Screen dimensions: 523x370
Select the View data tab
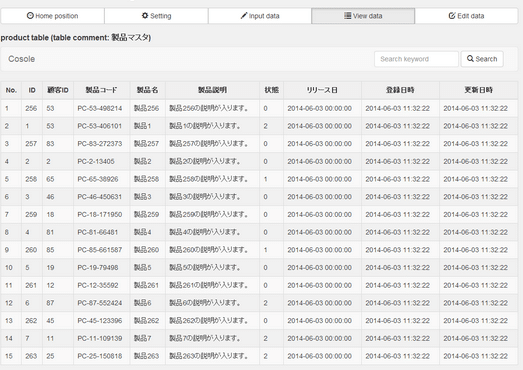[x=363, y=16]
